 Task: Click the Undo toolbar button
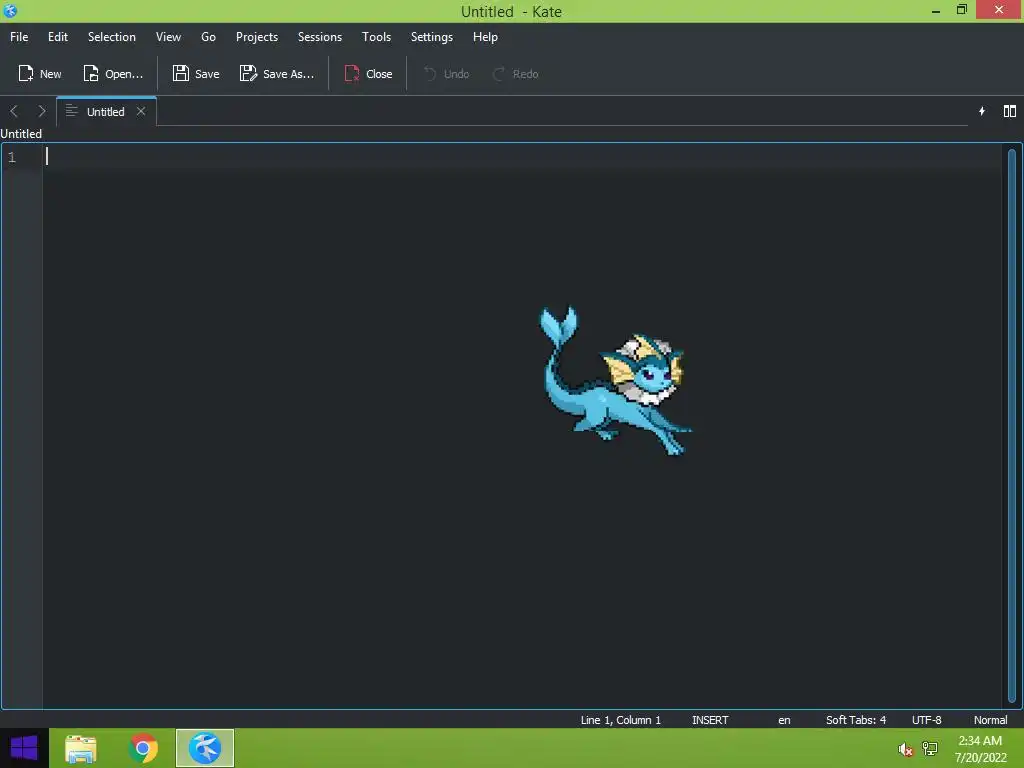click(x=447, y=74)
